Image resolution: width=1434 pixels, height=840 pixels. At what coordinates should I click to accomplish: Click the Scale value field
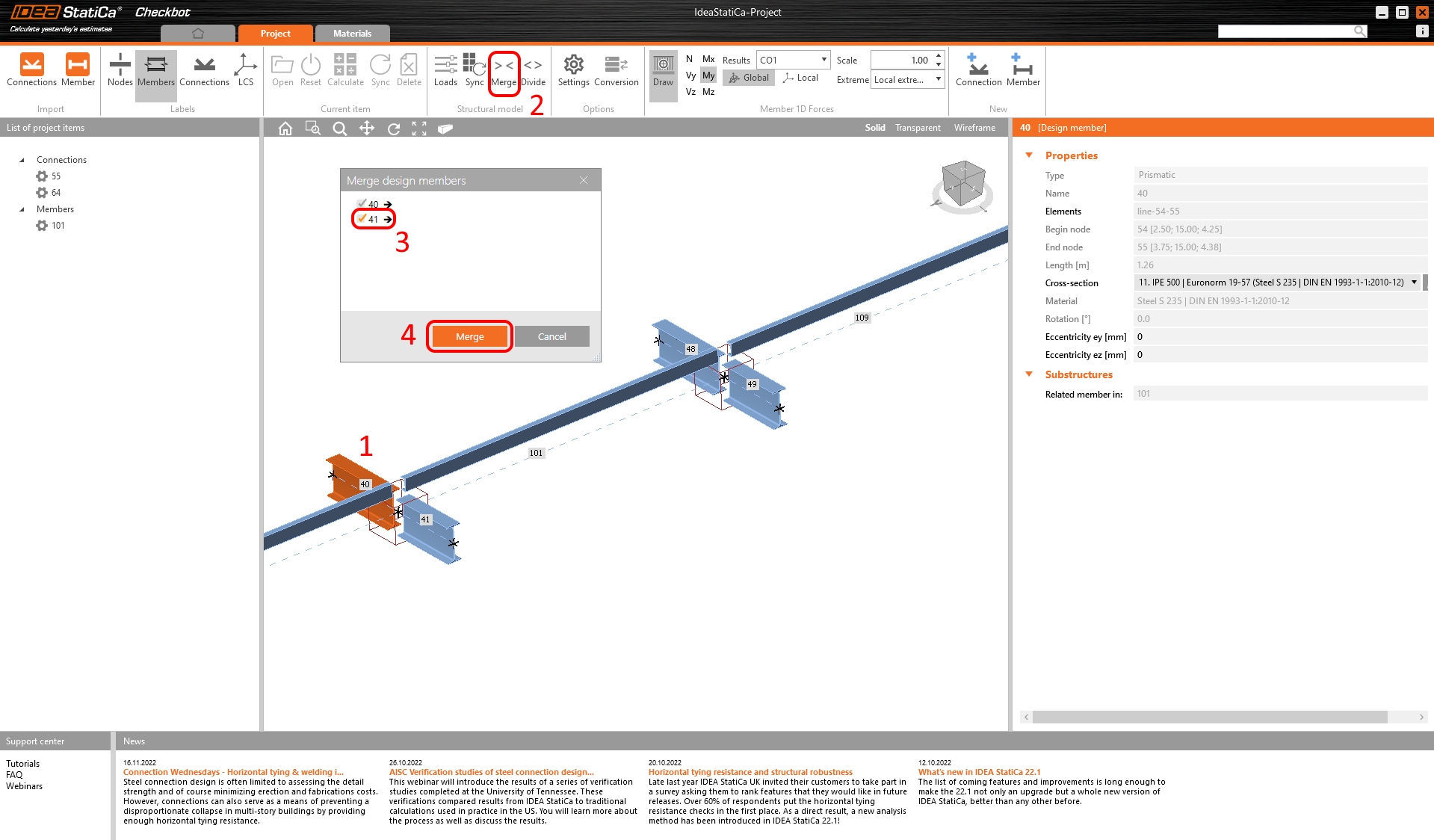coord(903,60)
